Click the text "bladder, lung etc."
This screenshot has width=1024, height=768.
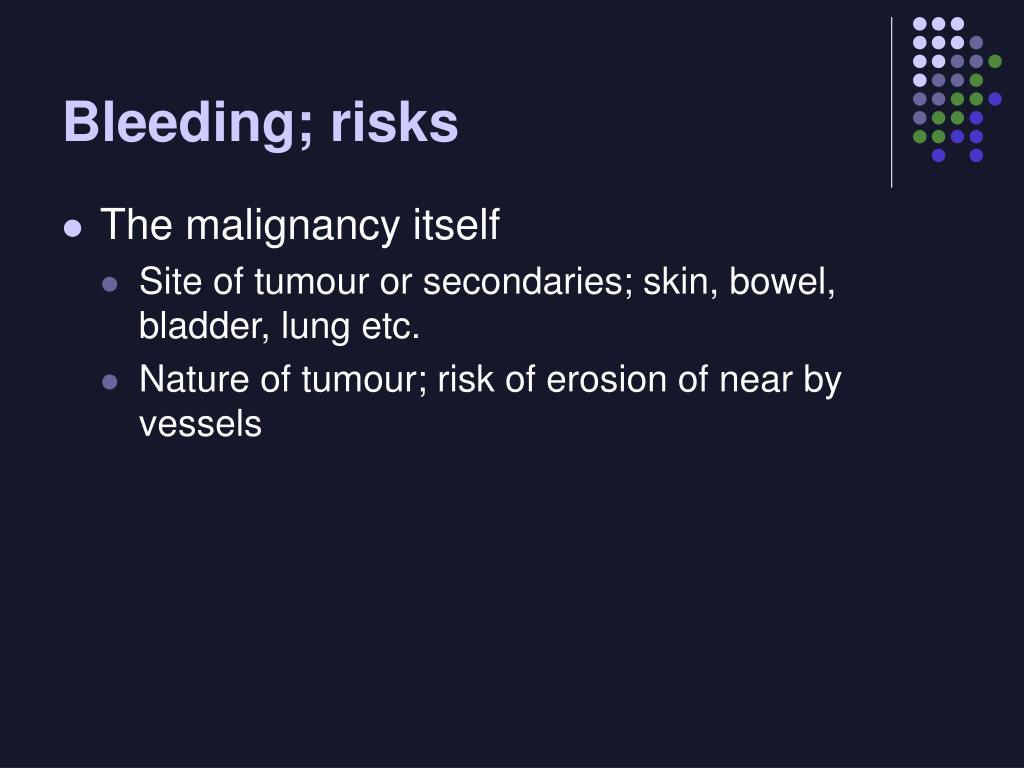279,327
